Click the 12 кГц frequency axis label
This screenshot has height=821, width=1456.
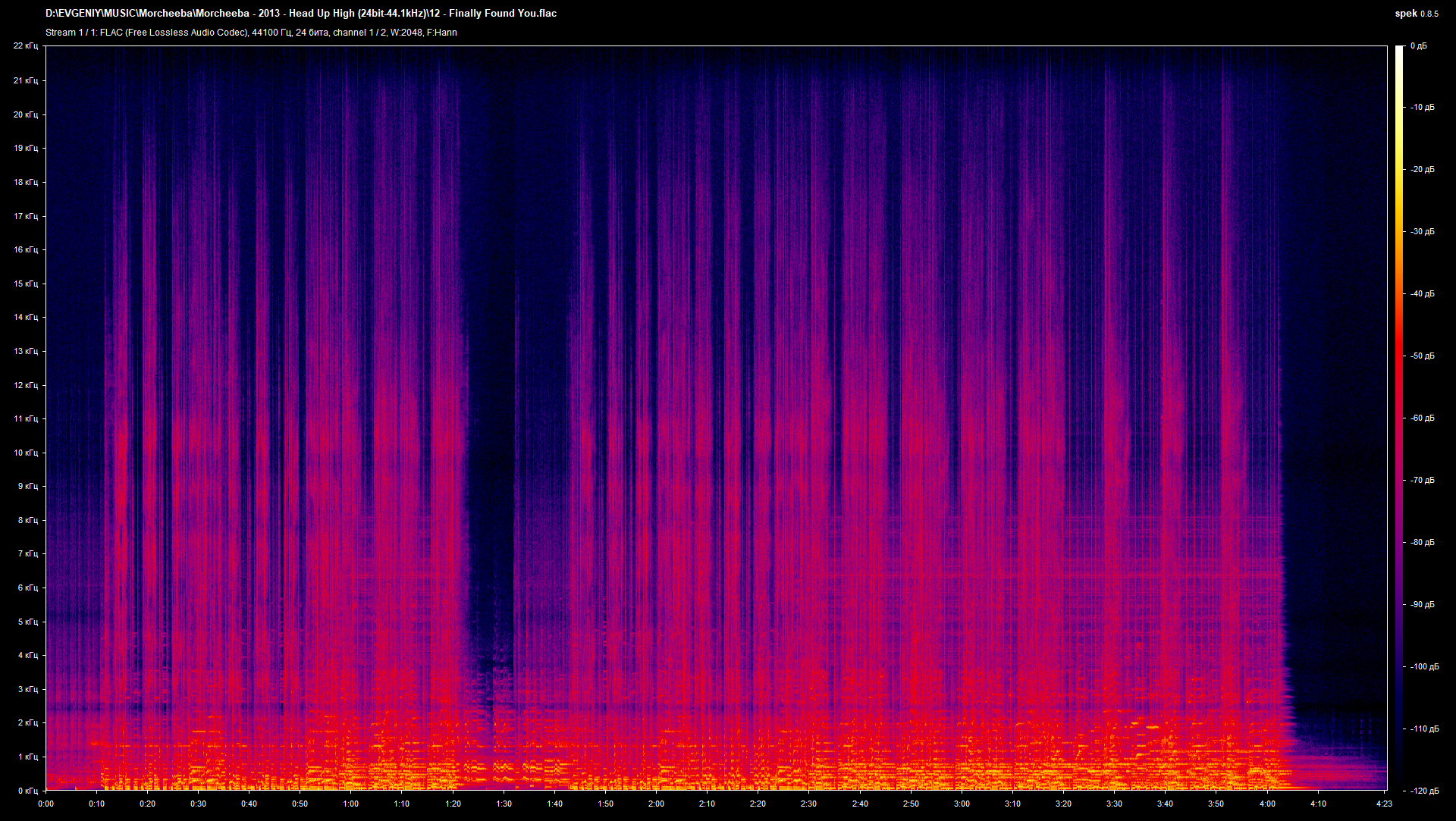point(26,385)
